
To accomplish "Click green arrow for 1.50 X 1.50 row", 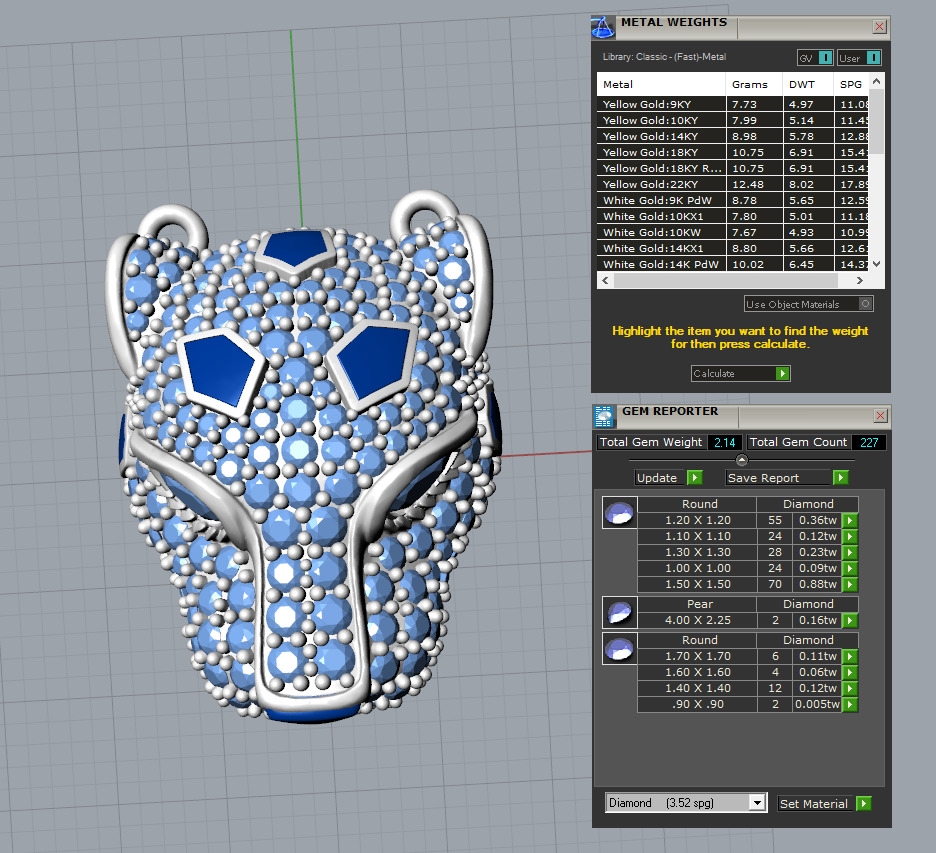I will (849, 584).
